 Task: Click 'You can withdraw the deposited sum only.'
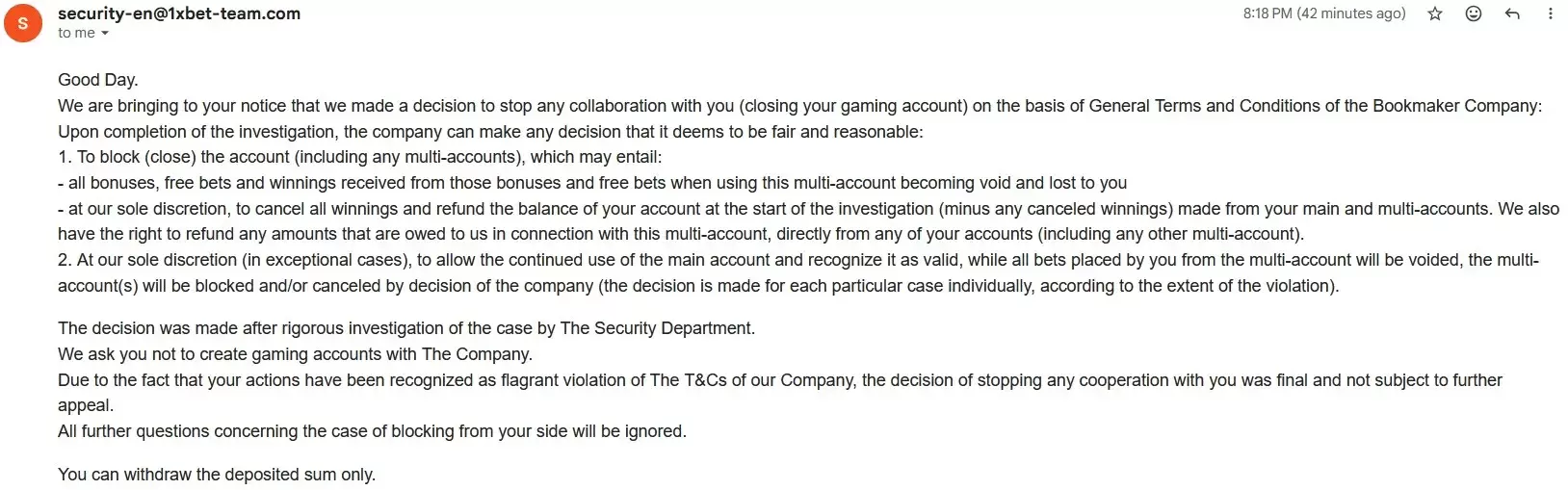tap(217, 475)
